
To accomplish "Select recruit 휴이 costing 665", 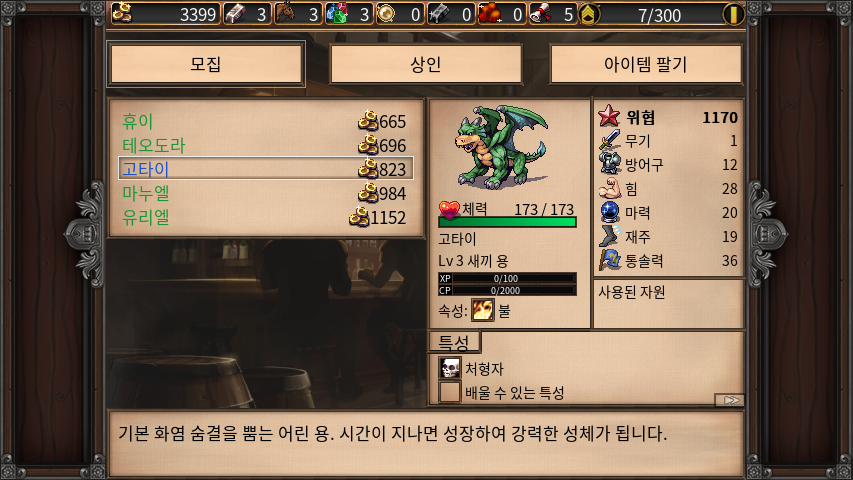I will (265, 121).
